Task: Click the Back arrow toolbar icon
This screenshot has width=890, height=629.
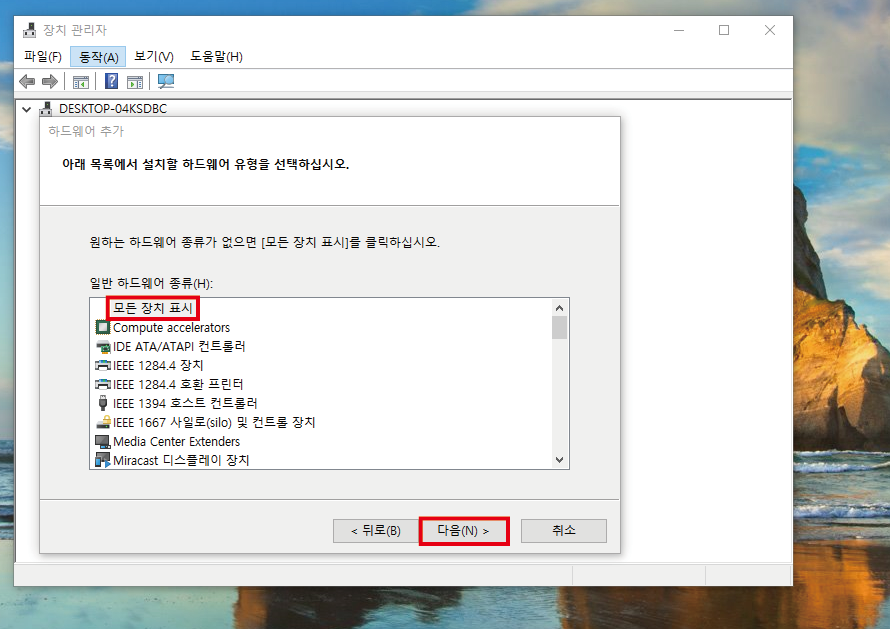Action: pos(27,82)
